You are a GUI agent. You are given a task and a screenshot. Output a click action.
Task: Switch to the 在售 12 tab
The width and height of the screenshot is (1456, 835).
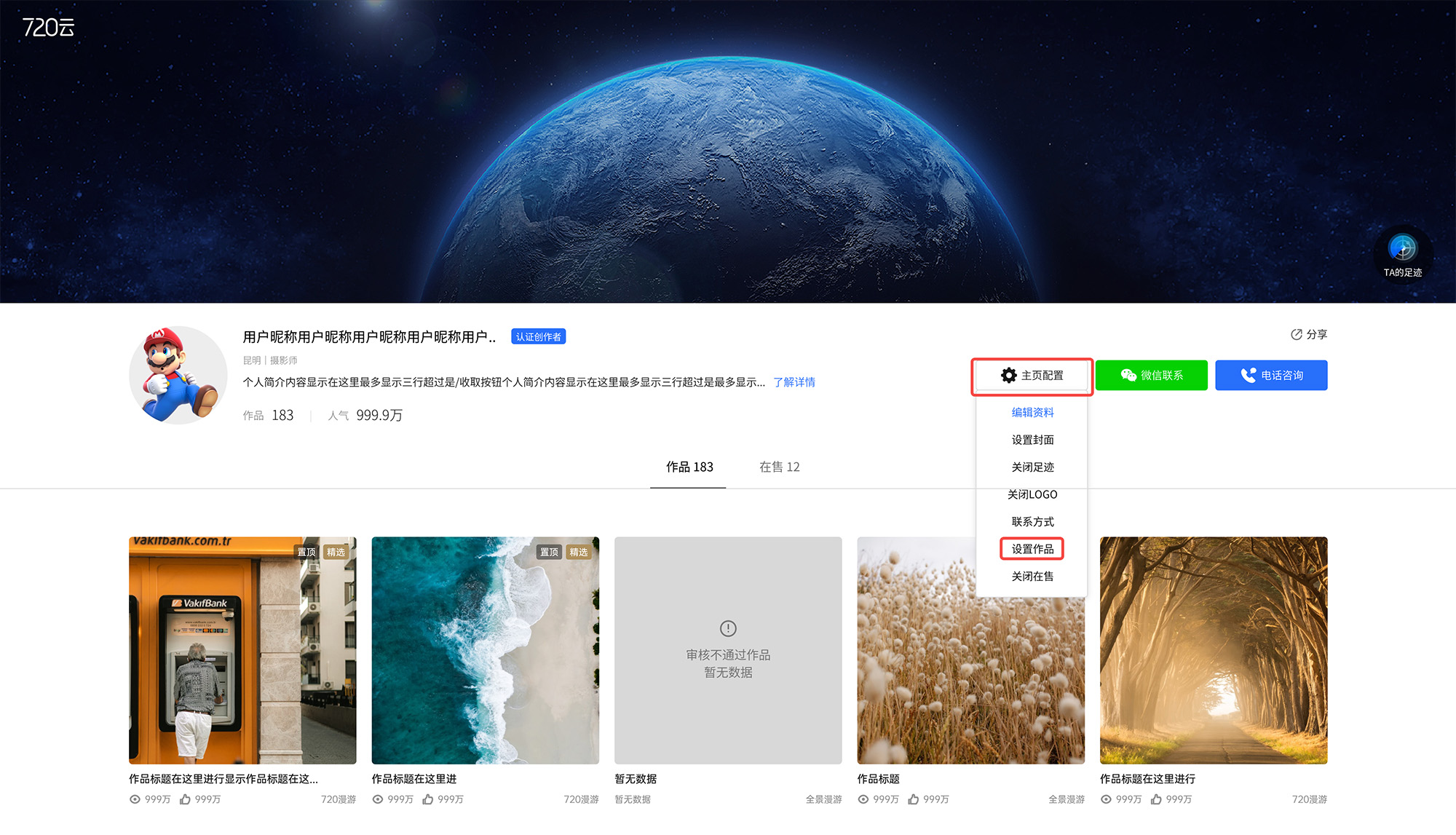tap(780, 467)
